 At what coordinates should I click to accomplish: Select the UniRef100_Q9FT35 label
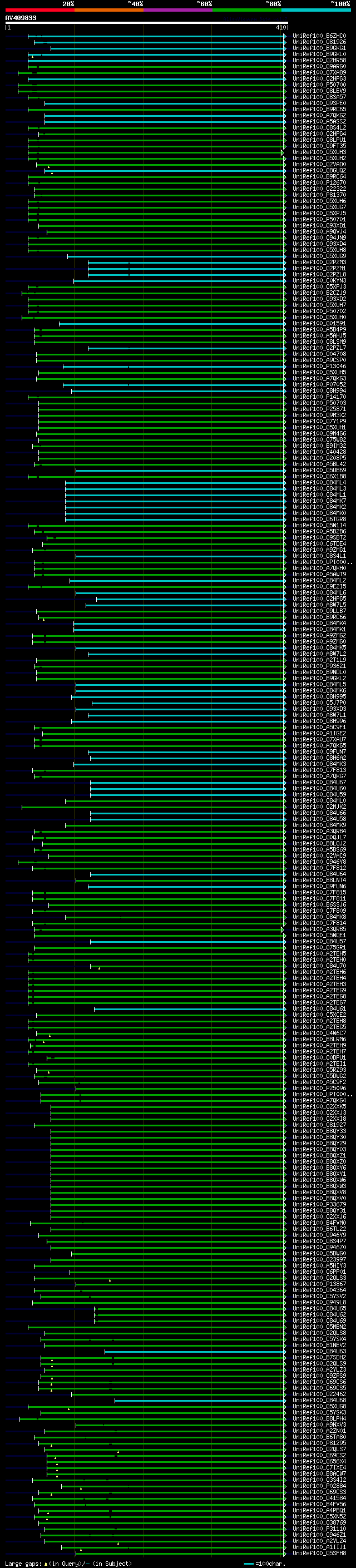tap(319, 146)
